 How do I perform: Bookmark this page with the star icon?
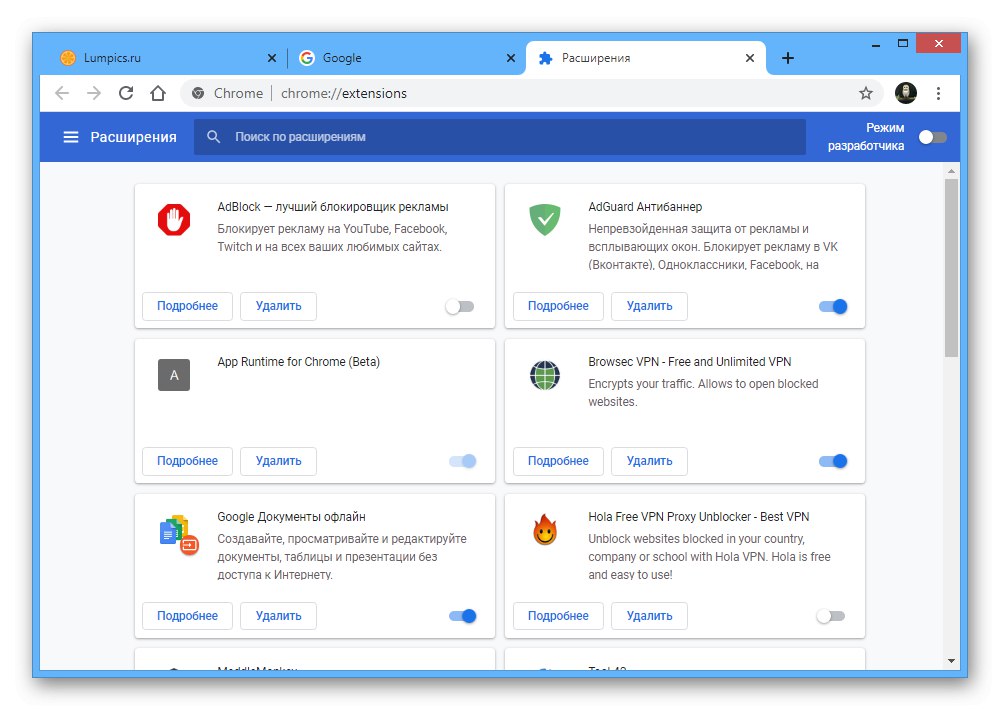pos(866,93)
